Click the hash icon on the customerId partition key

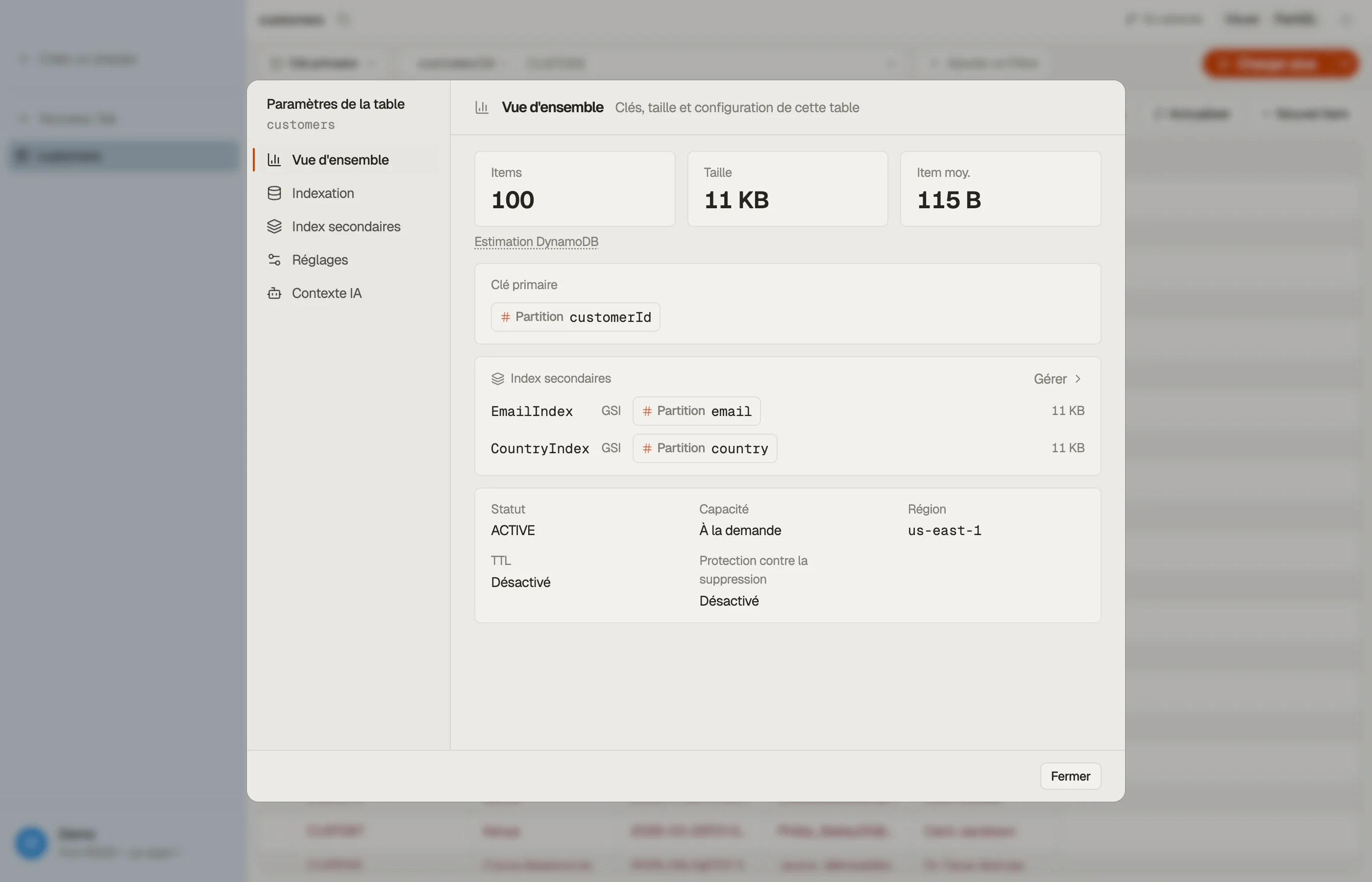coord(506,317)
